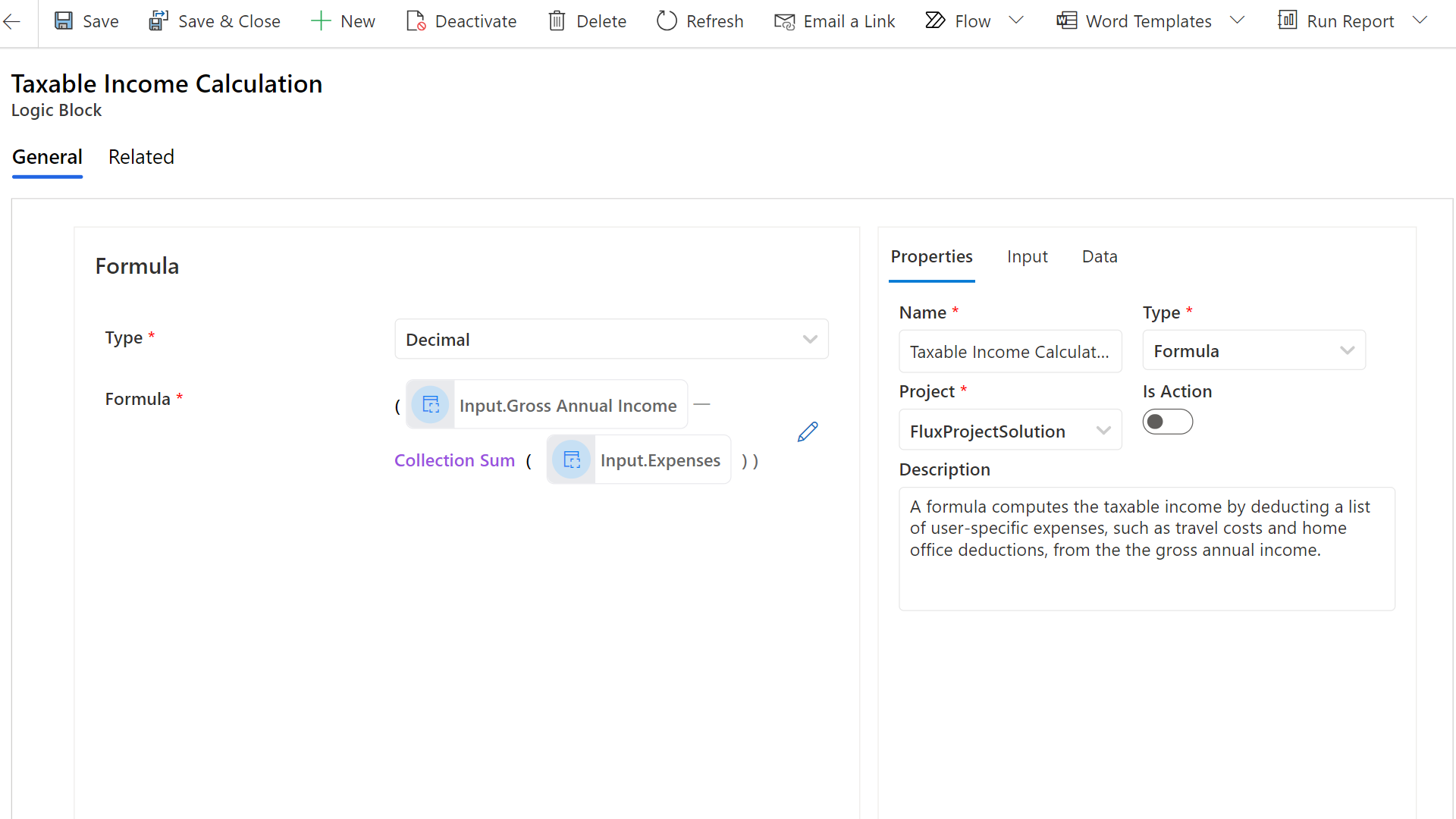Toggle the Is Action switch

tap(1167, 422)
